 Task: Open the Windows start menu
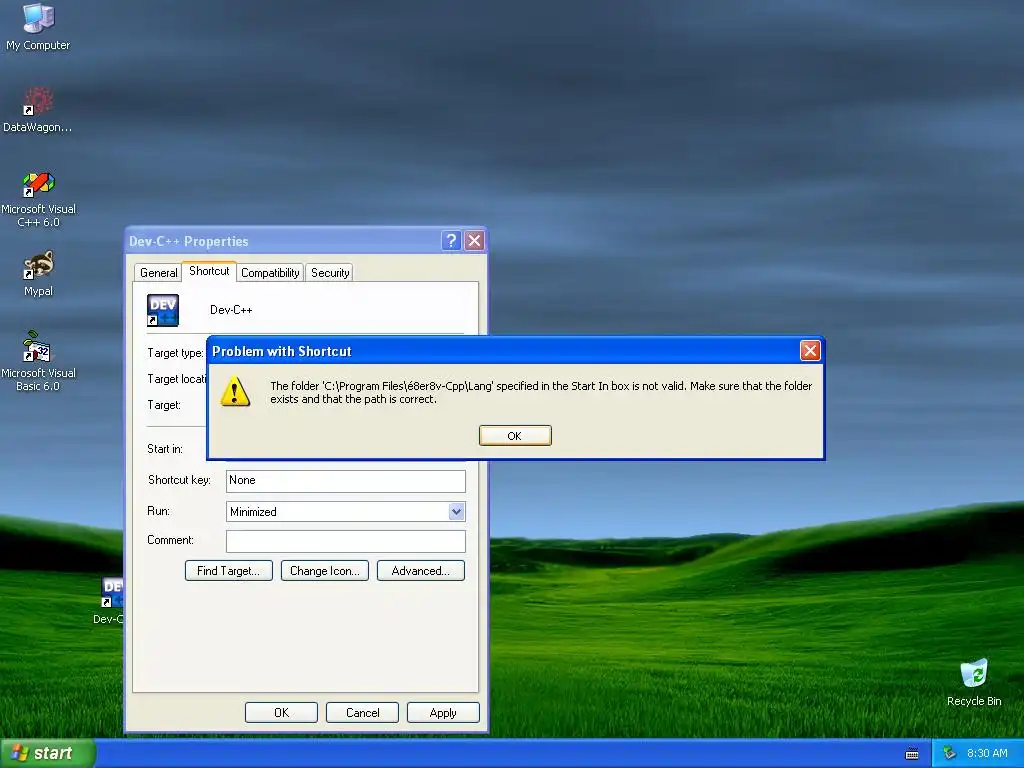[47, 753]
